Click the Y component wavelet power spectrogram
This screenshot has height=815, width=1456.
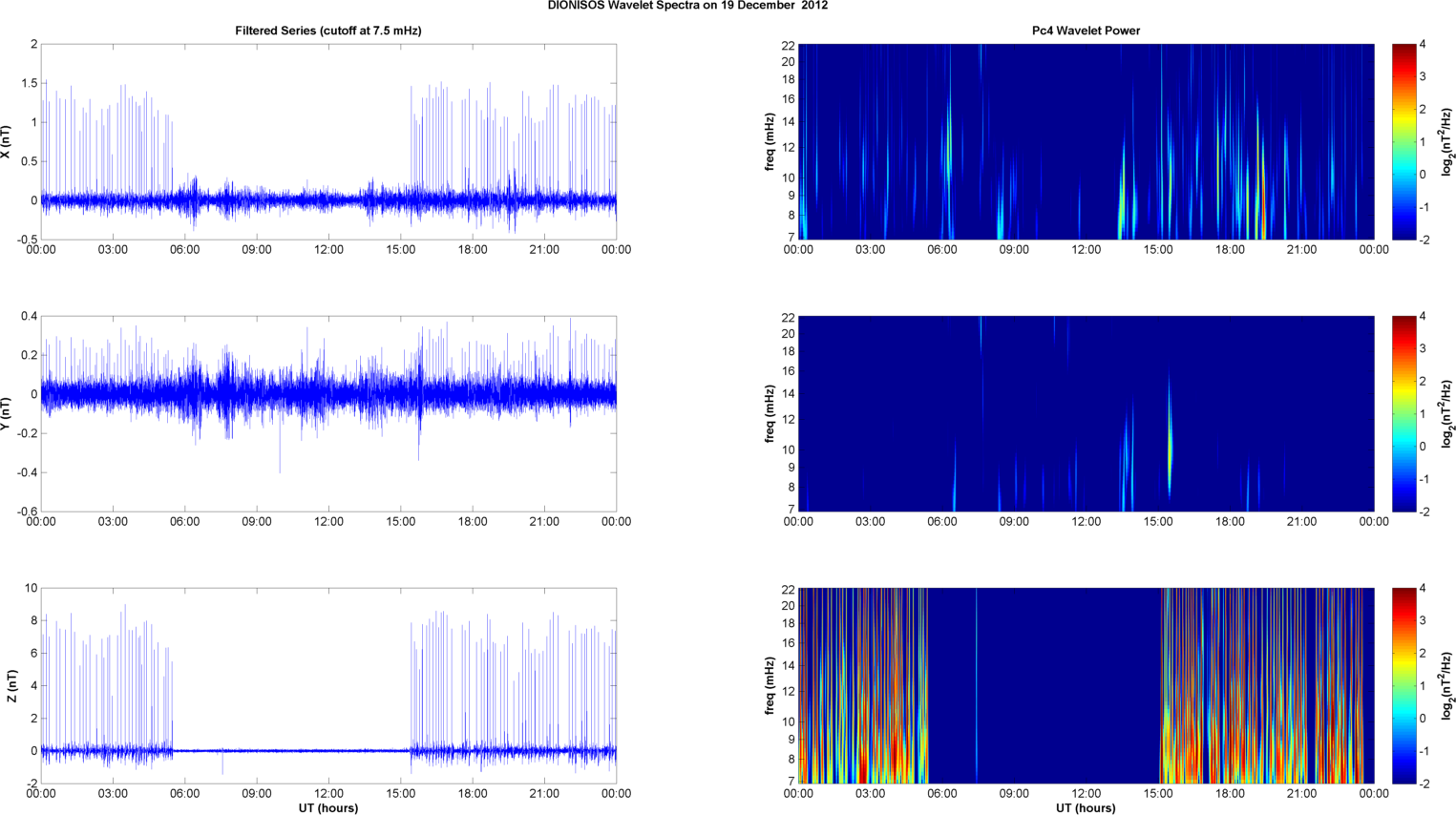[x=1086, y=413]
